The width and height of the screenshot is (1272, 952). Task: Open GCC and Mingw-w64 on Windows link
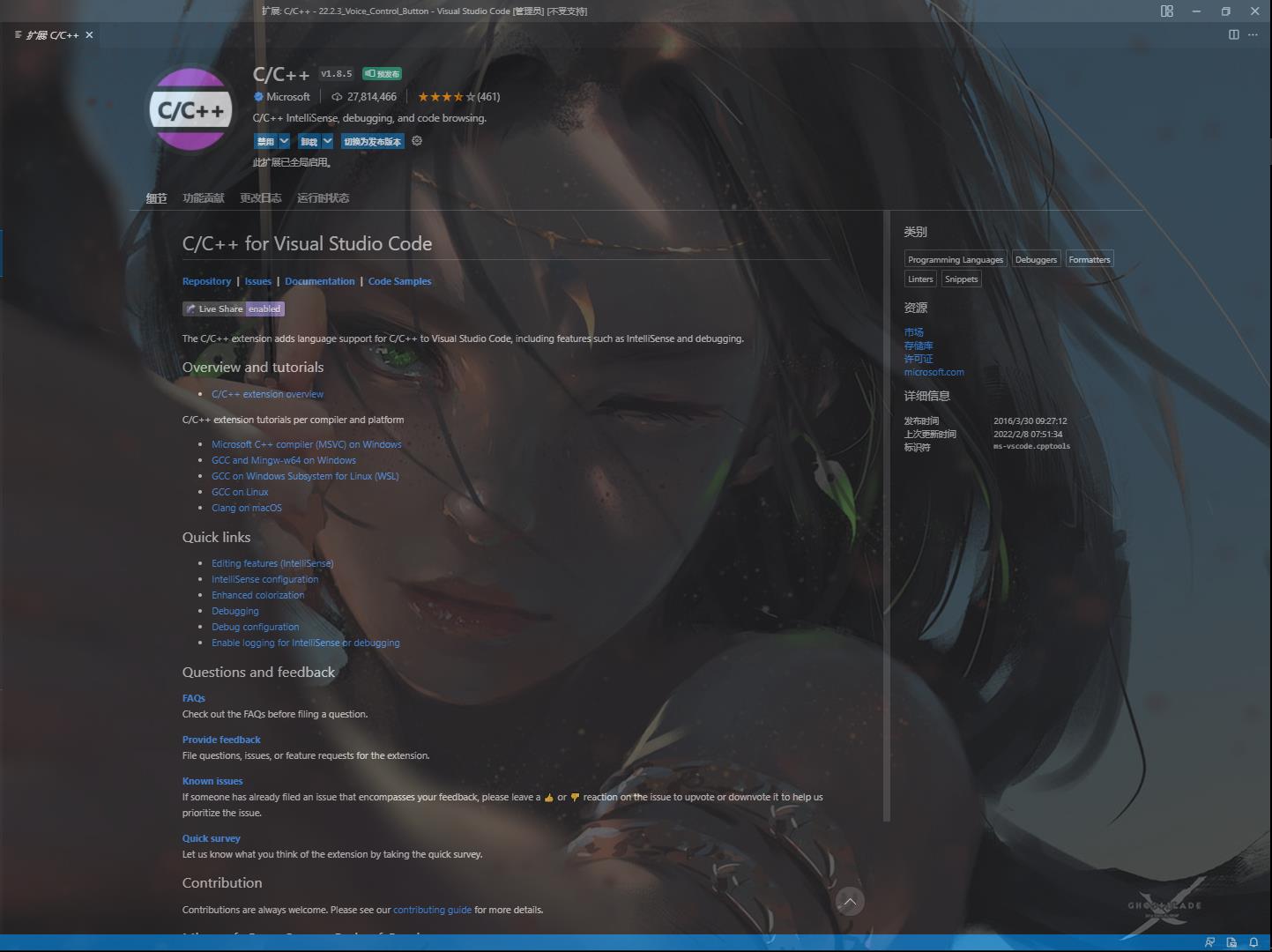tap(284, 460)
